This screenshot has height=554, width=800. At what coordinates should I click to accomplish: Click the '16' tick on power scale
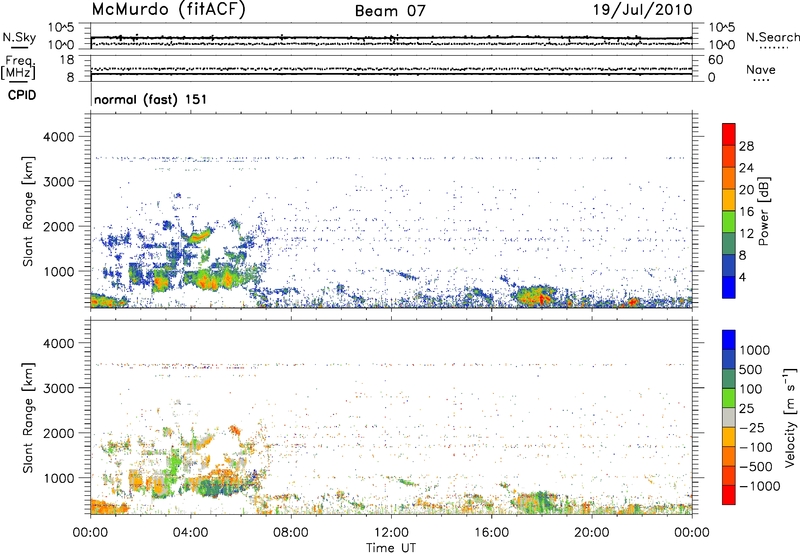pyautogui.click(x=746, y=212)
